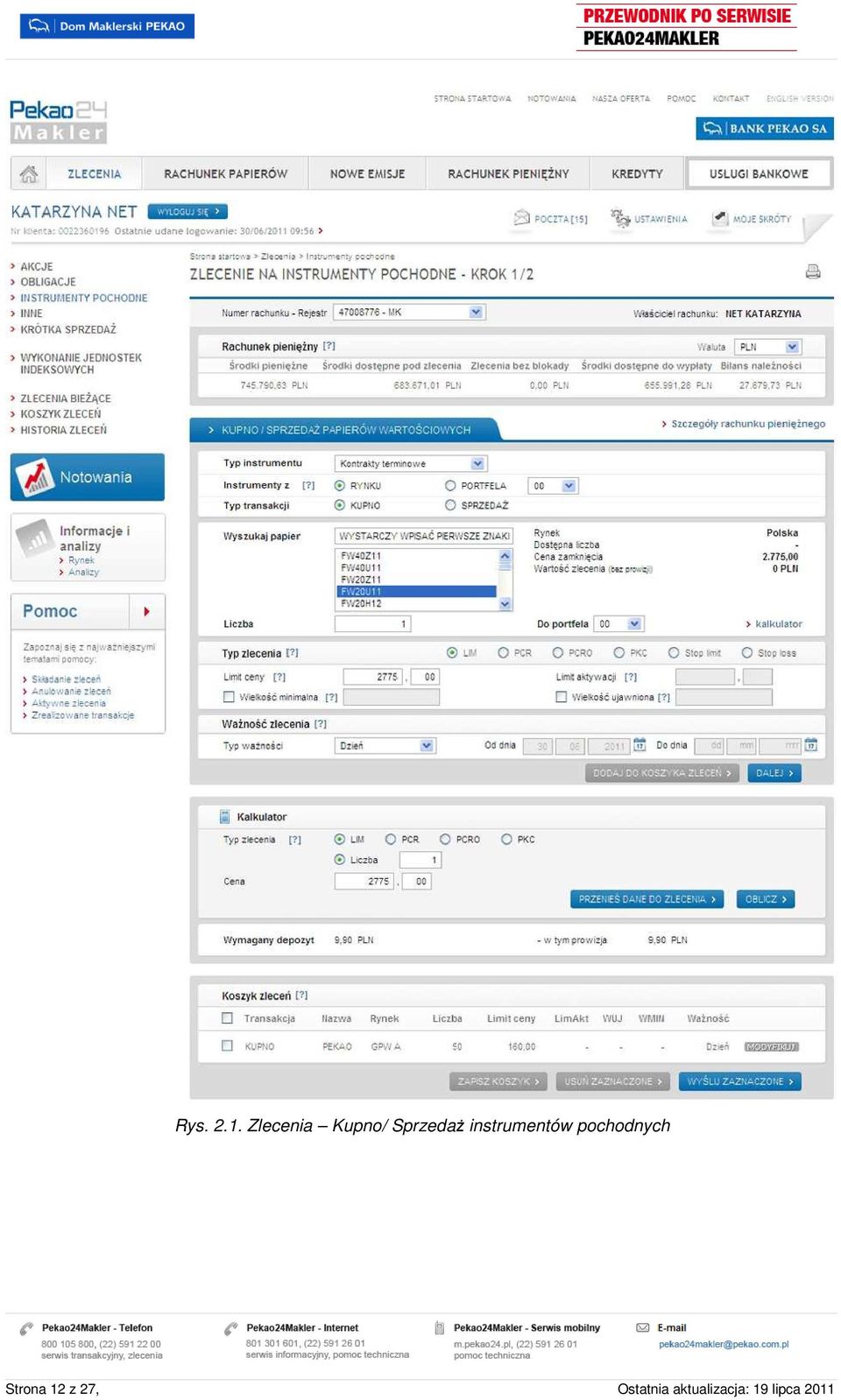Open the POCZTA envelope icon

point(522,218)
